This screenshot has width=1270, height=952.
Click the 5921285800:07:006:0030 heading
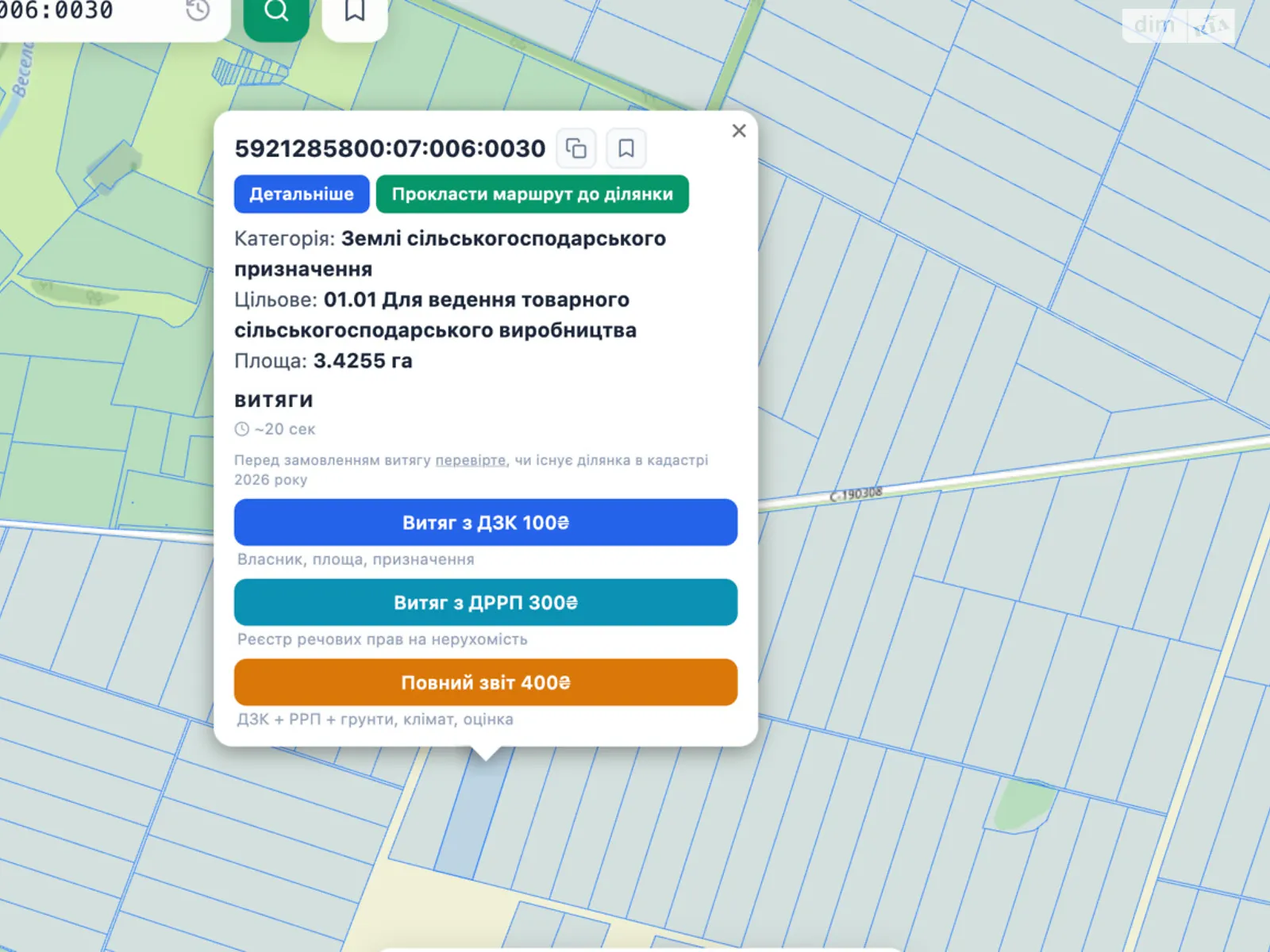[x=390, y=148]
